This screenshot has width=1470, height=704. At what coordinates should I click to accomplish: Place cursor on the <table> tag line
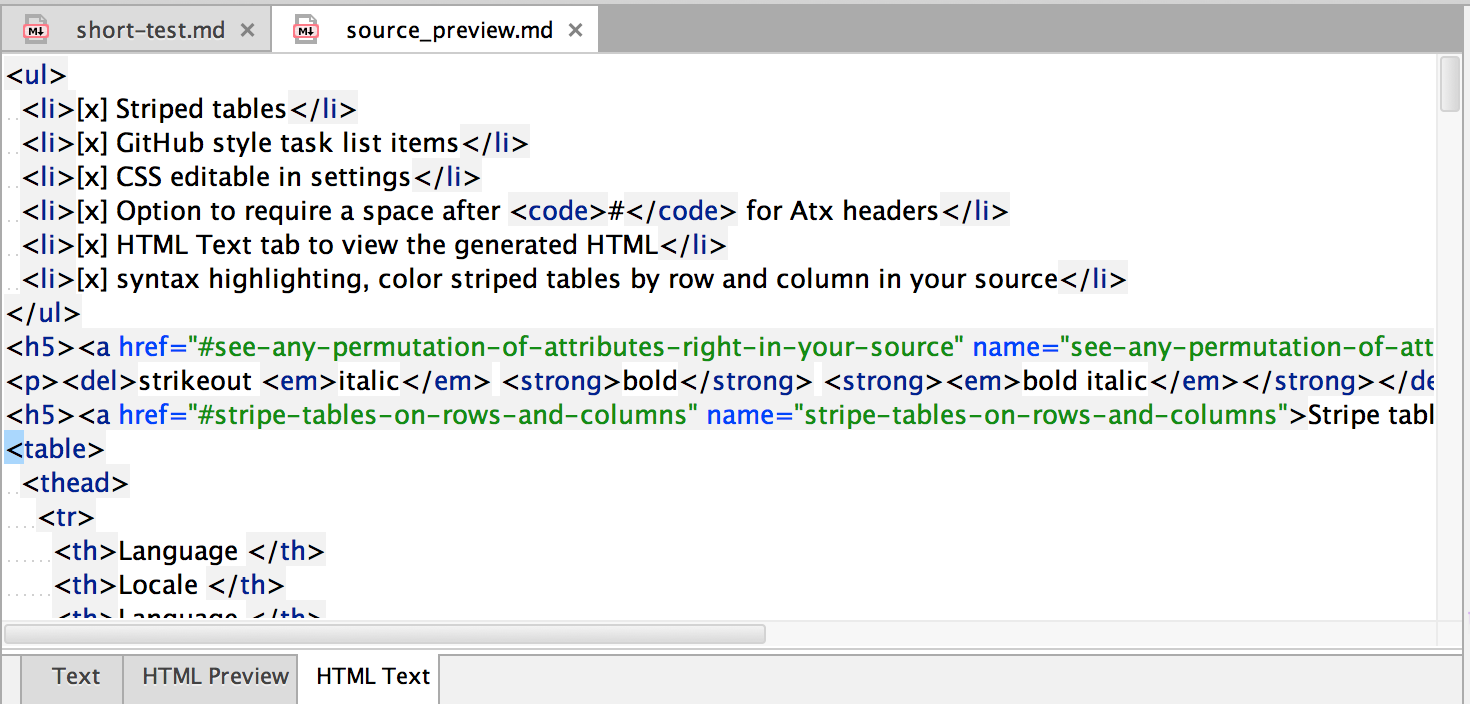click(55, 449)
